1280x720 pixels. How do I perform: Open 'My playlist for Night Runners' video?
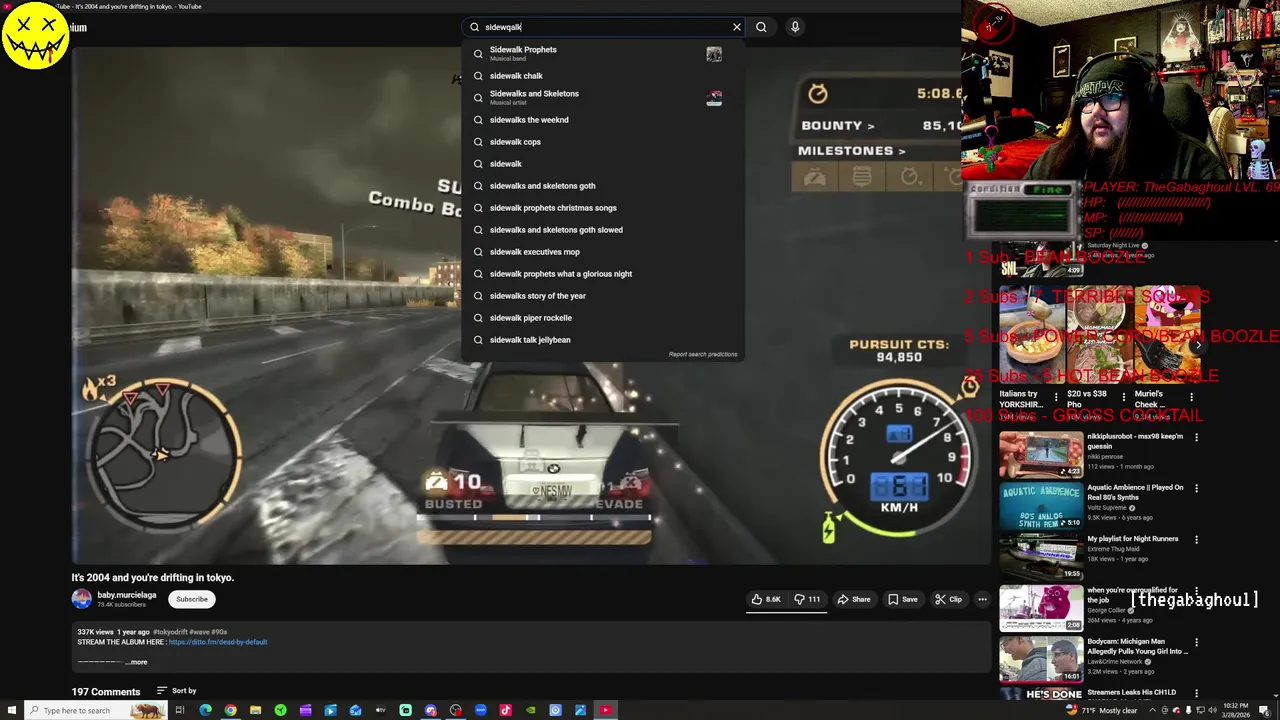point(1041,556)
